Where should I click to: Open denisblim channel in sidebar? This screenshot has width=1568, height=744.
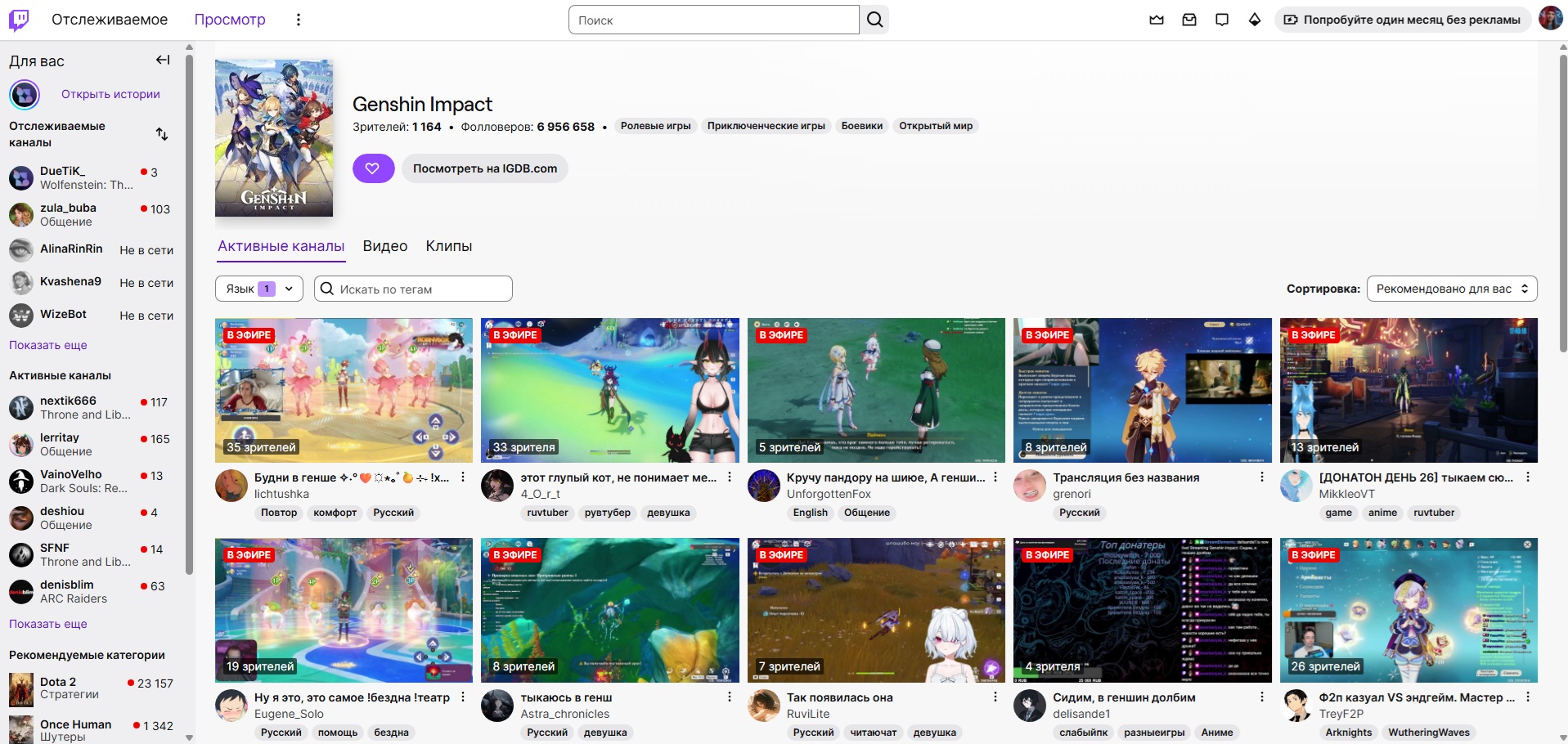point(91,591)
